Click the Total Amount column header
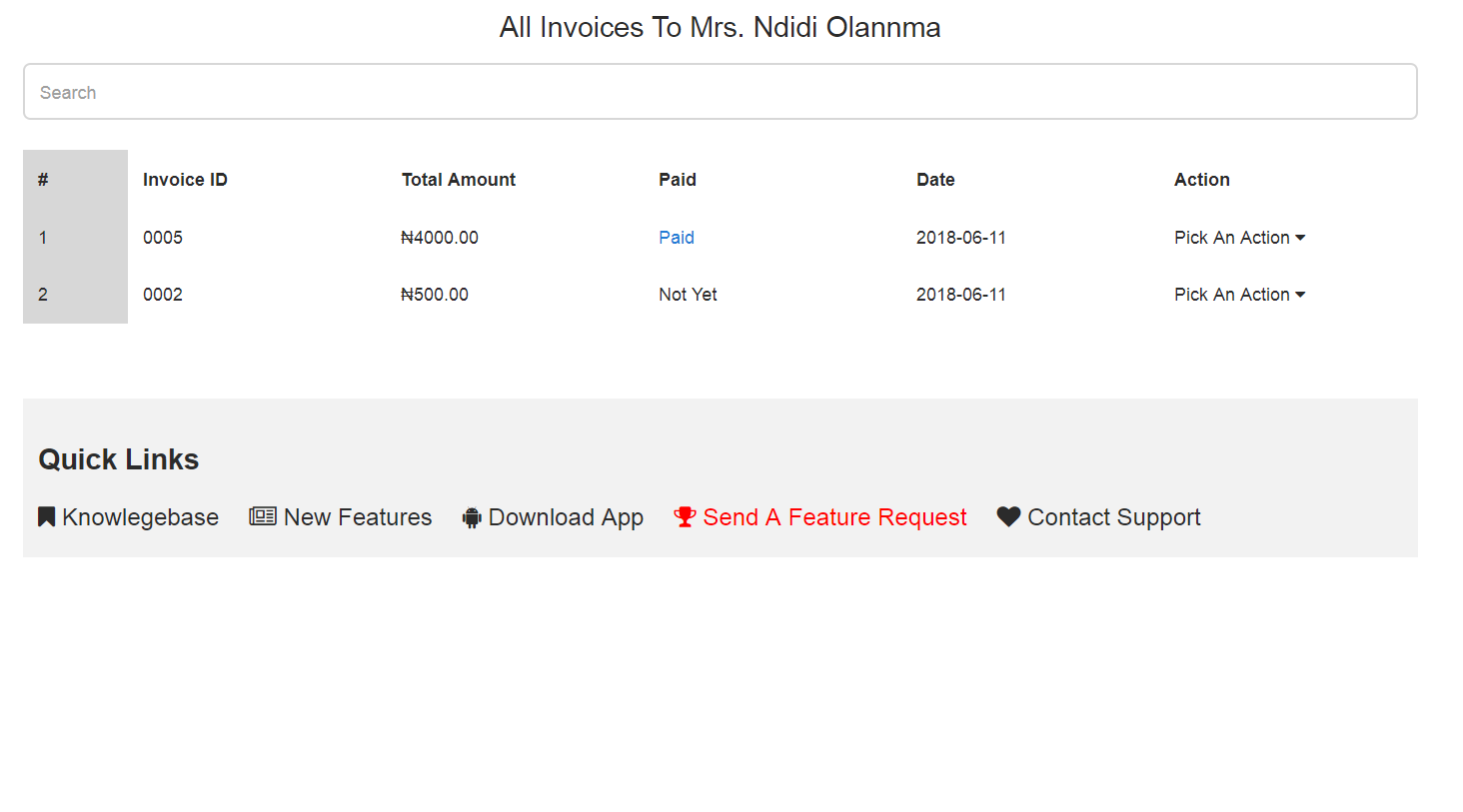 459,180
